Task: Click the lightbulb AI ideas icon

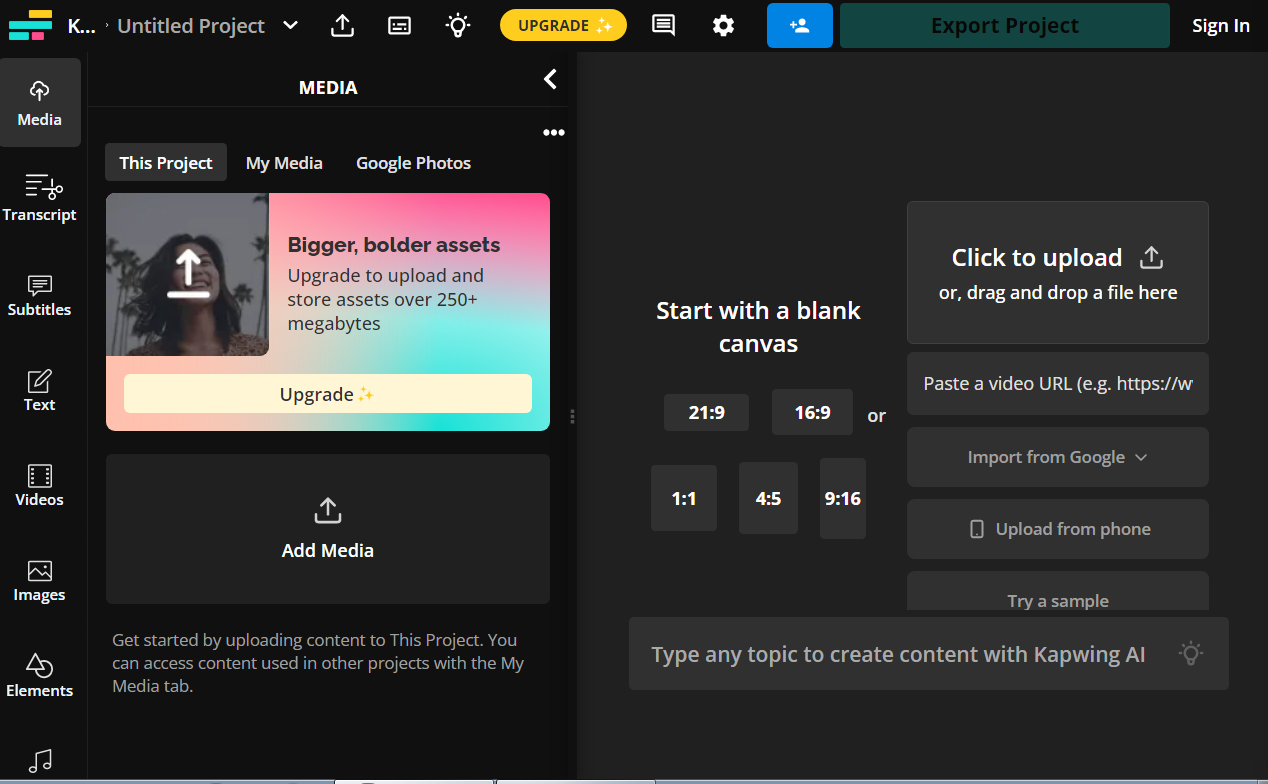Action: (x=457, y=26)
